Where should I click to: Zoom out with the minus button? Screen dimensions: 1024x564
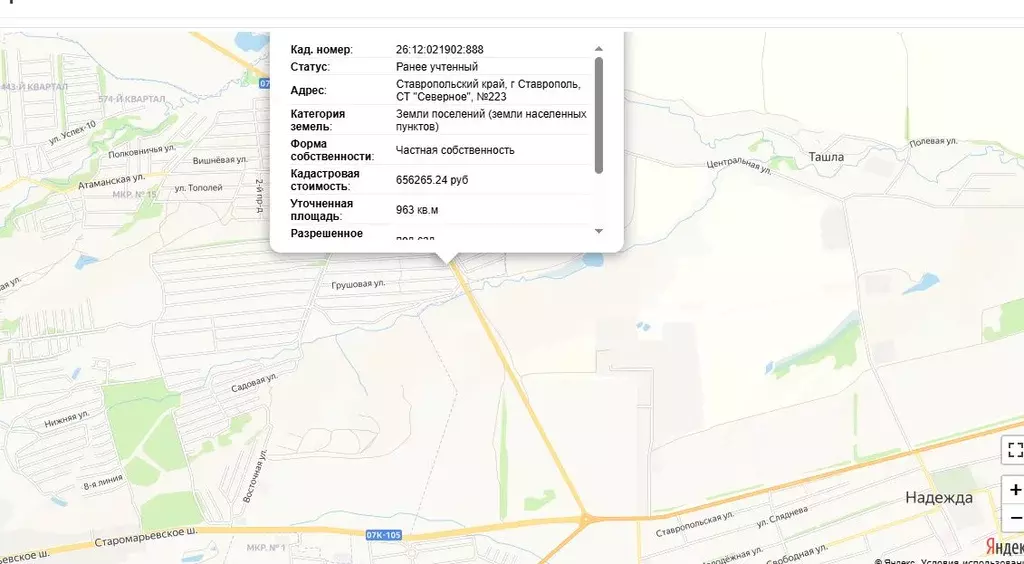point(1014,517)
